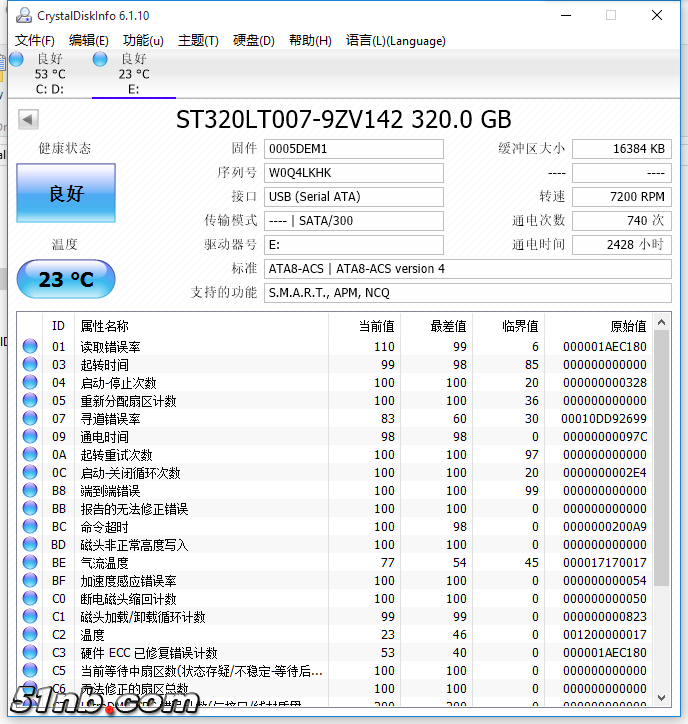The width and height of the screenshot is (688, 724).
Task: Click the drive letter field E:
Action: (x=354, y=245)
